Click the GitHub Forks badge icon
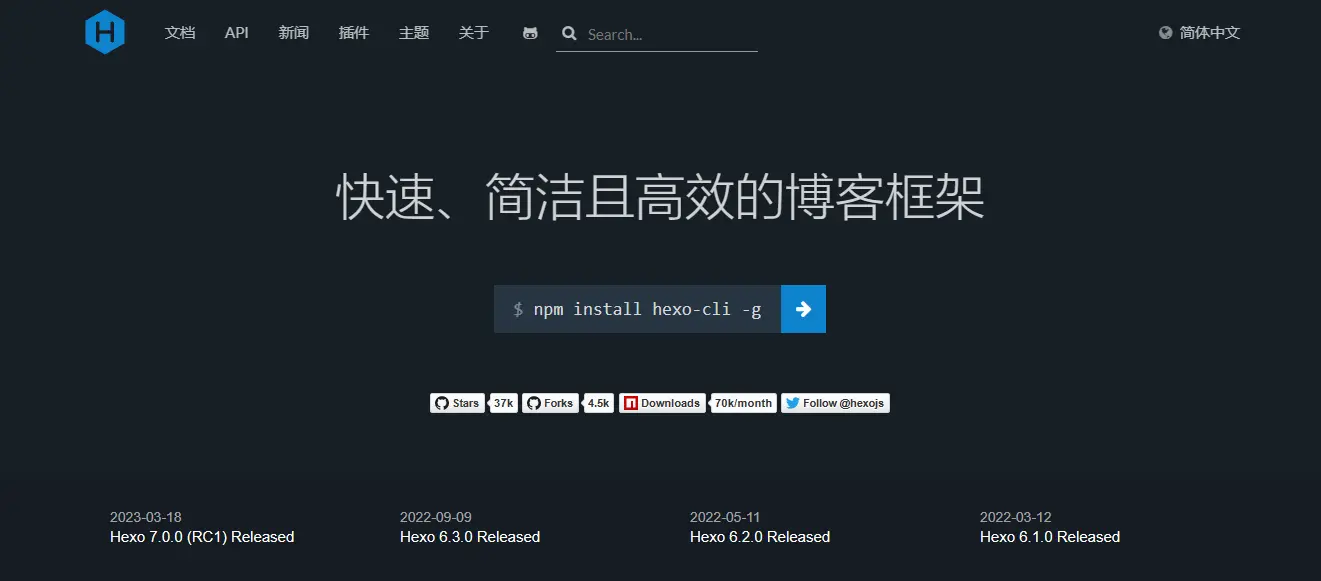This screenshot has height=581, width=1321. click(535, 403)
